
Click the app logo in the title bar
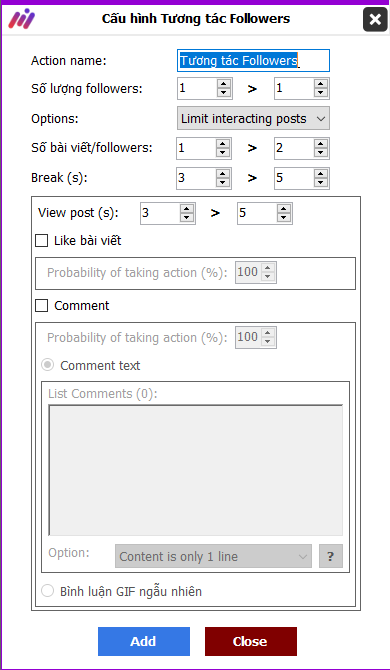[21, 19]
